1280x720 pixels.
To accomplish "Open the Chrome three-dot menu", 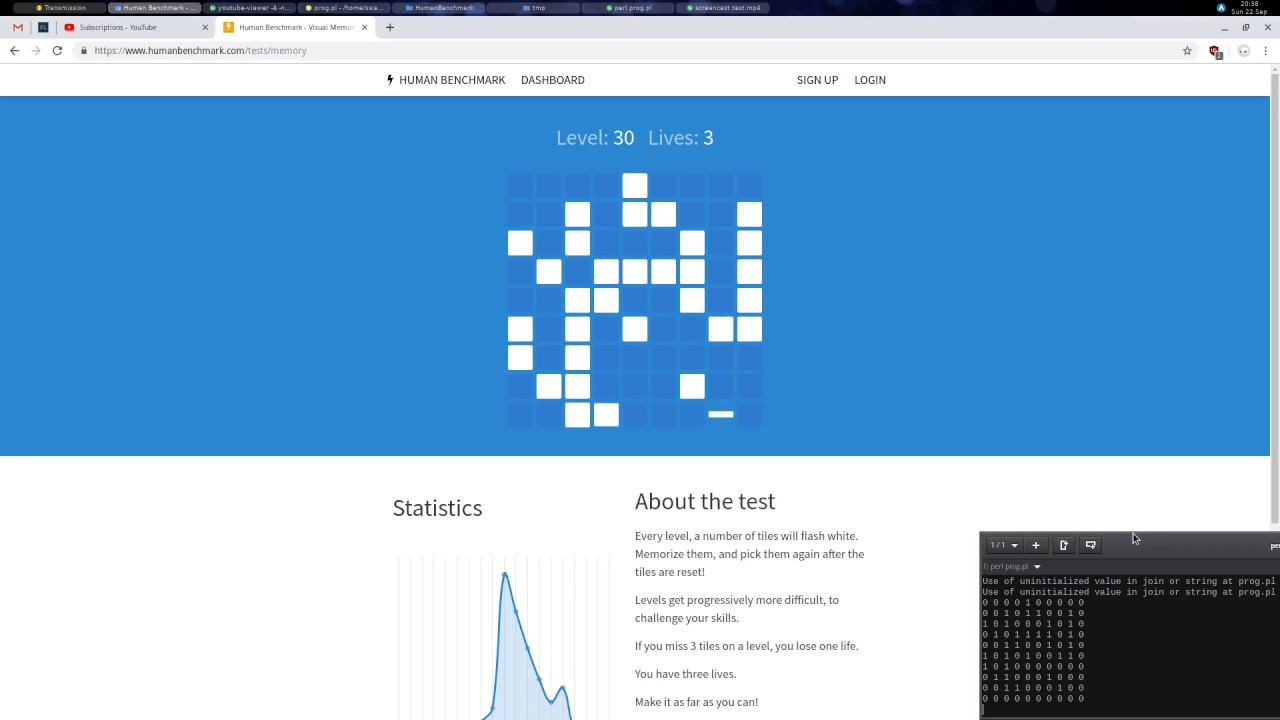I will pyautogui.click(x=1266, y=50).
